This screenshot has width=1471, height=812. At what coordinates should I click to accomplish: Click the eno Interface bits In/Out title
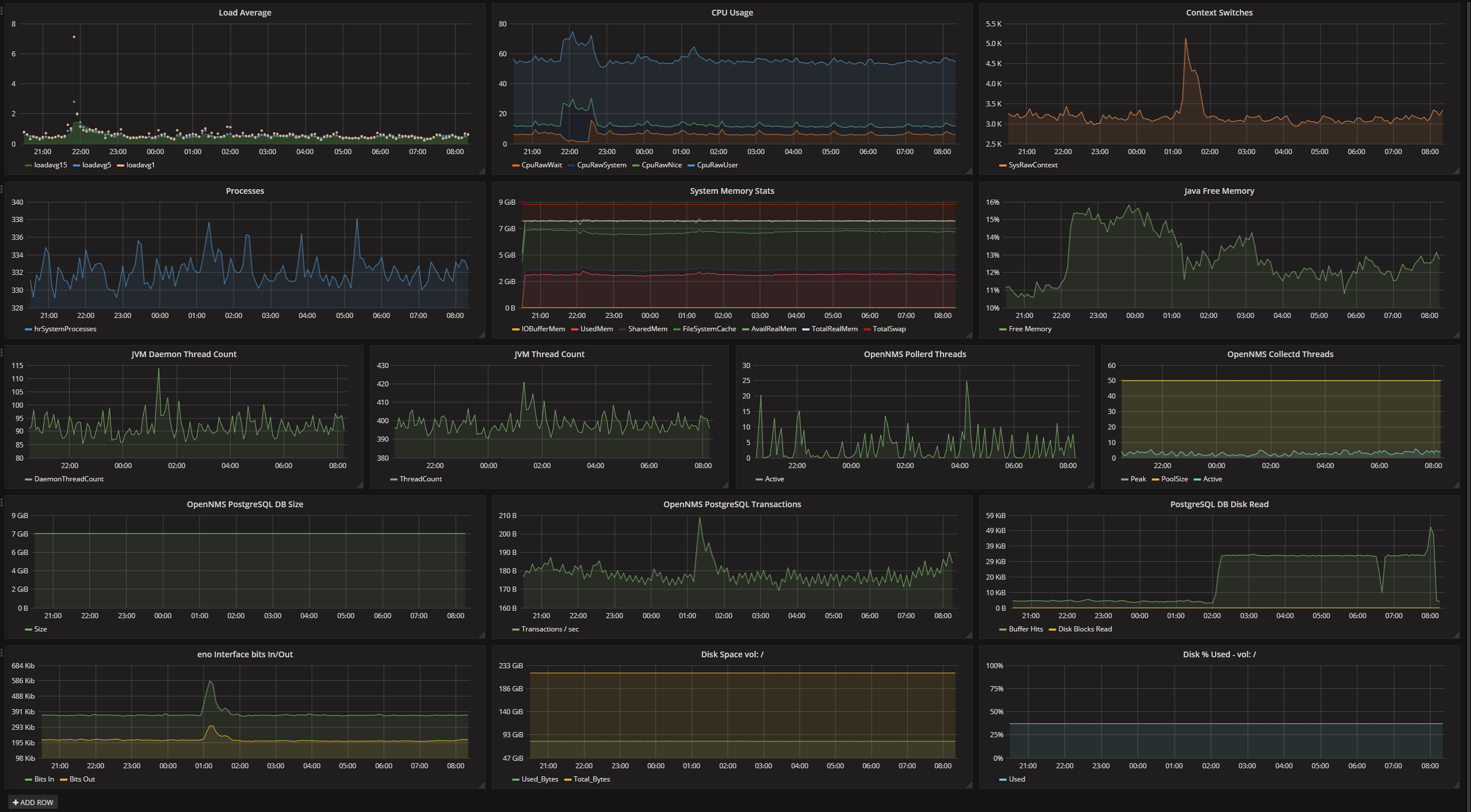pyautogui.click(x=245, y=654)
